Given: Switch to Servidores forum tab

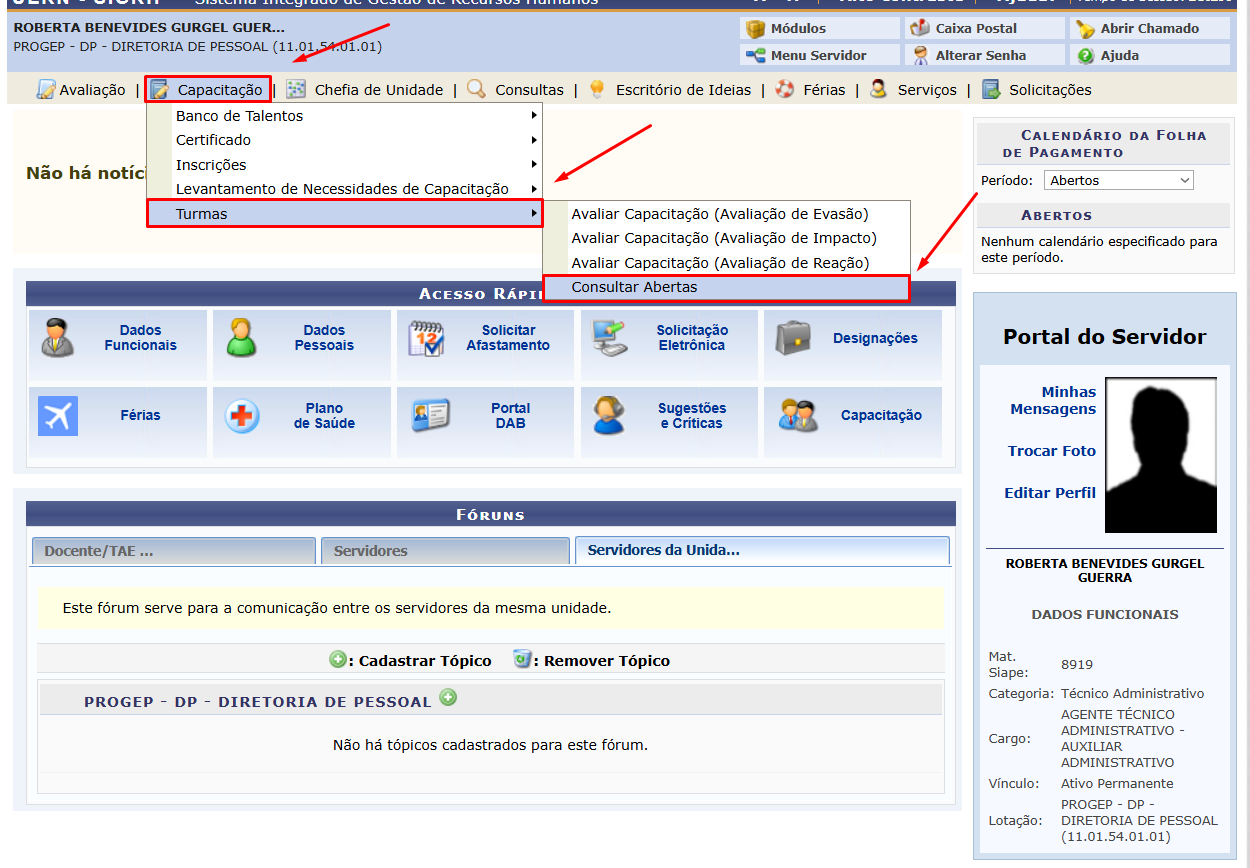Looking at the screenshot, I should click(x=443, y=551).
